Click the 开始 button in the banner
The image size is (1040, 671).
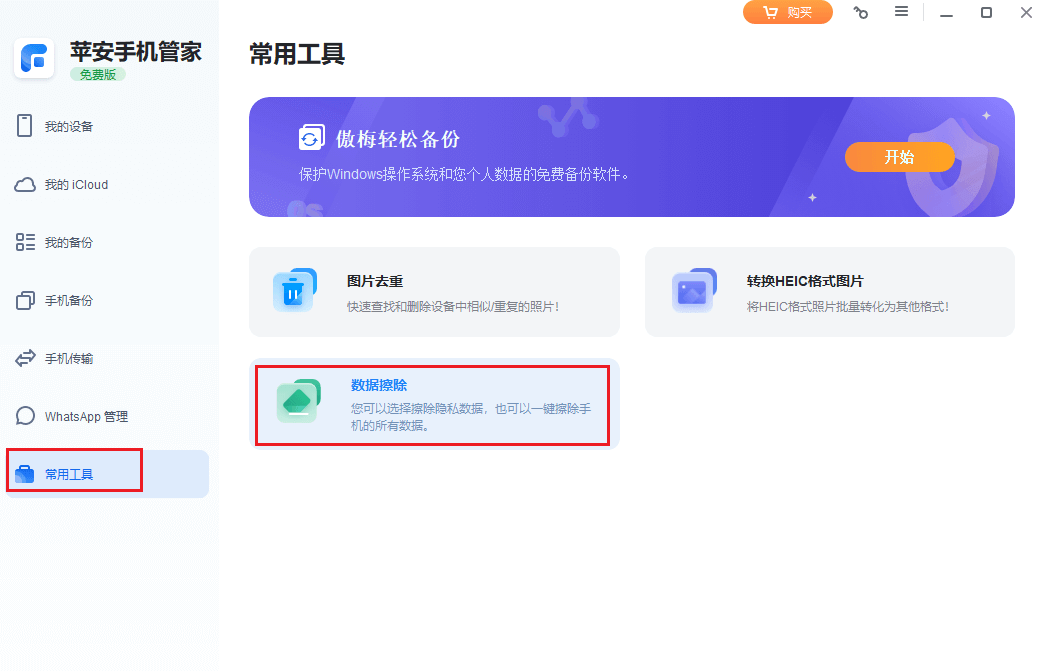pos(899,157)
